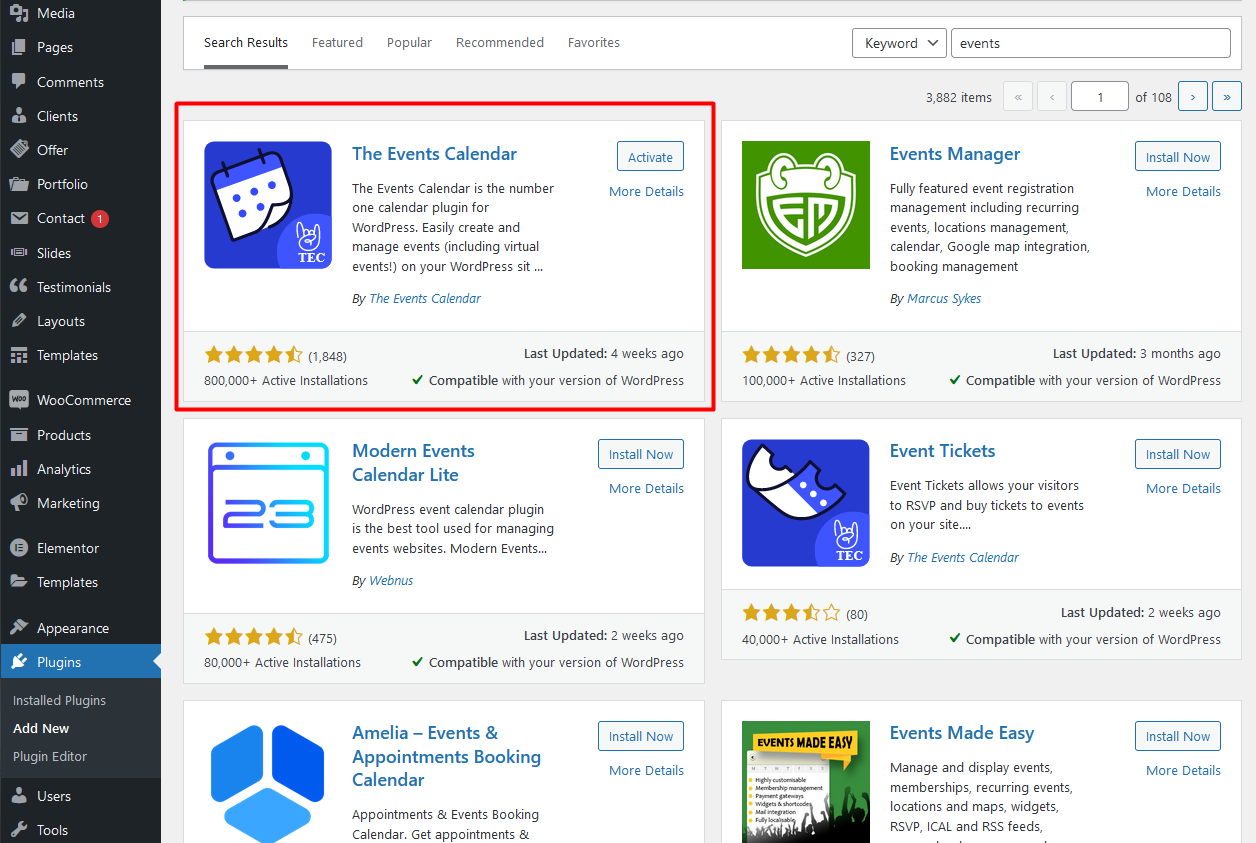The width and height of the screenshot is (1256, 843).
Task: Click the Layouts pencil icon
Action: [19, 321]
